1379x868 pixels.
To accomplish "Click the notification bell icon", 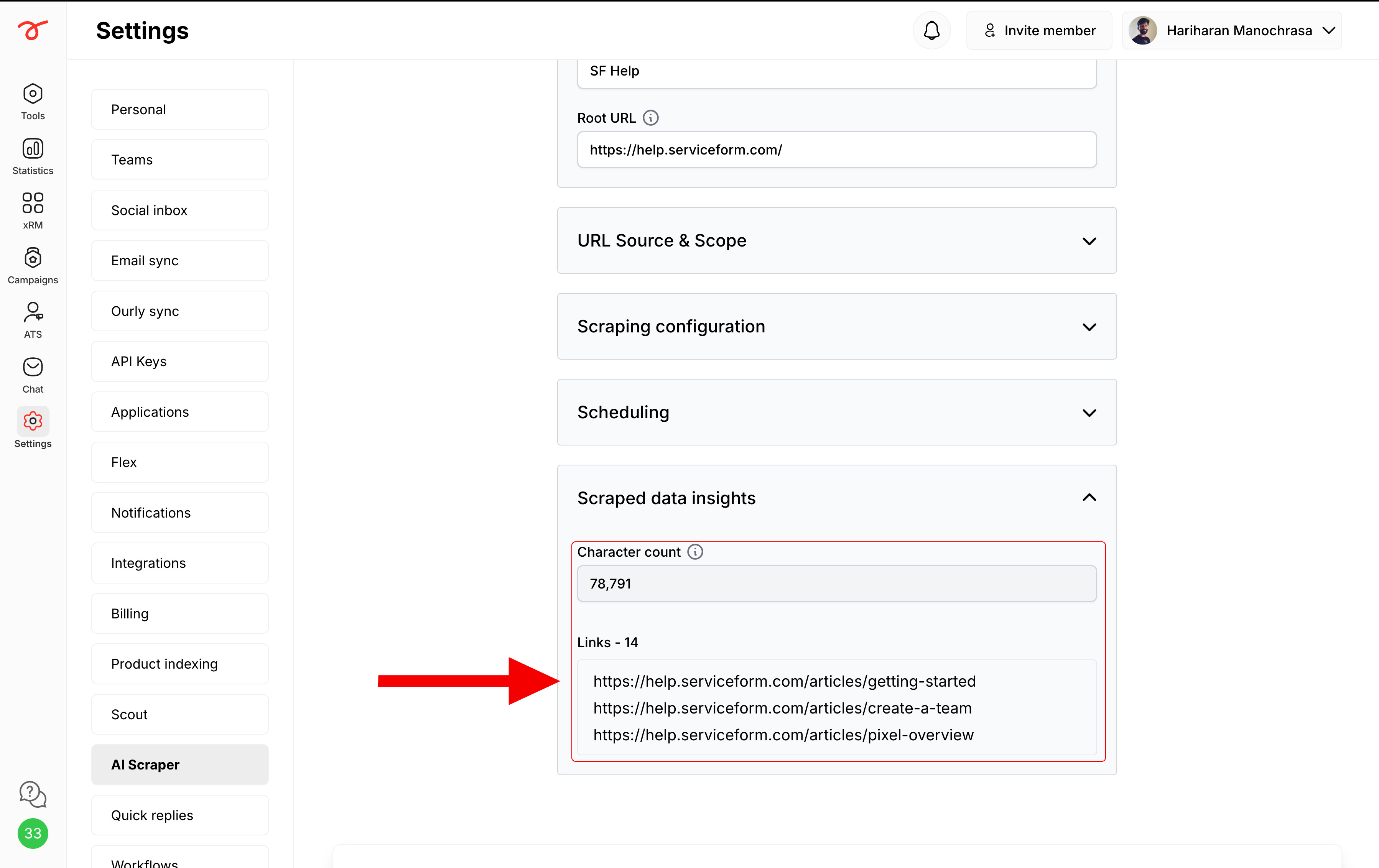I will click(x=931, y=30).
